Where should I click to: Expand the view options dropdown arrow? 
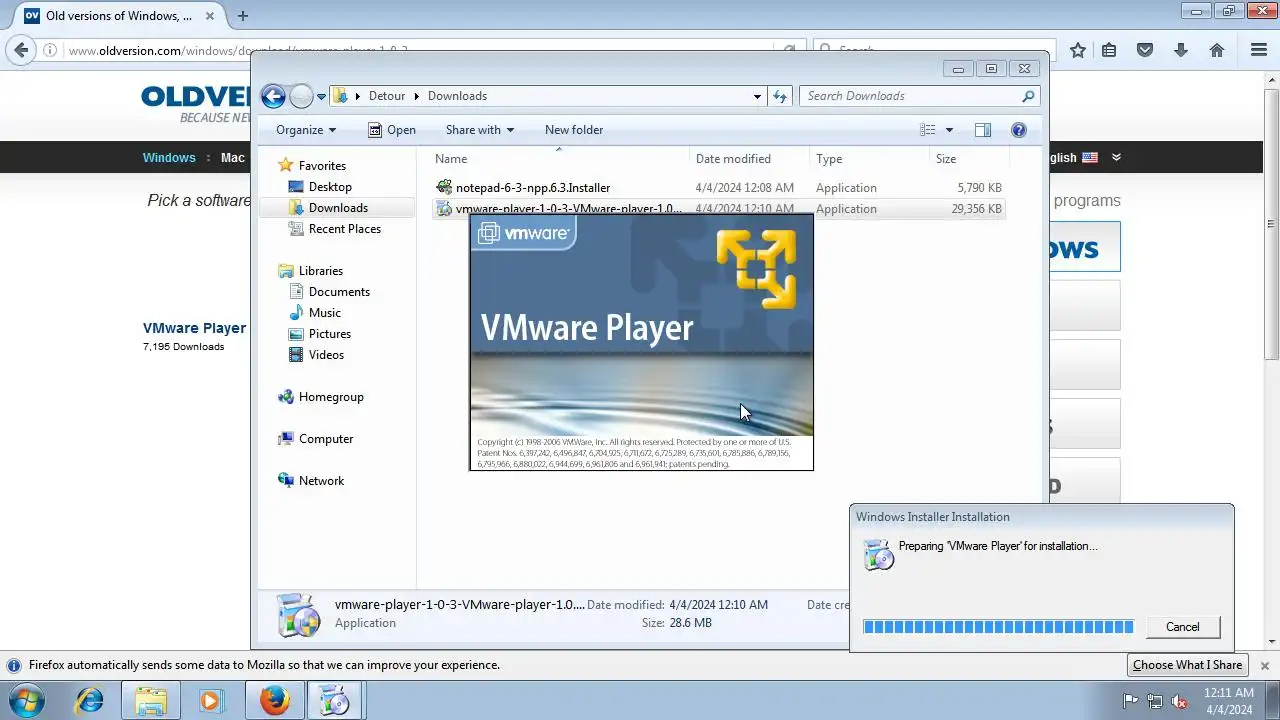pyautogui.click(x=949, y=130)
